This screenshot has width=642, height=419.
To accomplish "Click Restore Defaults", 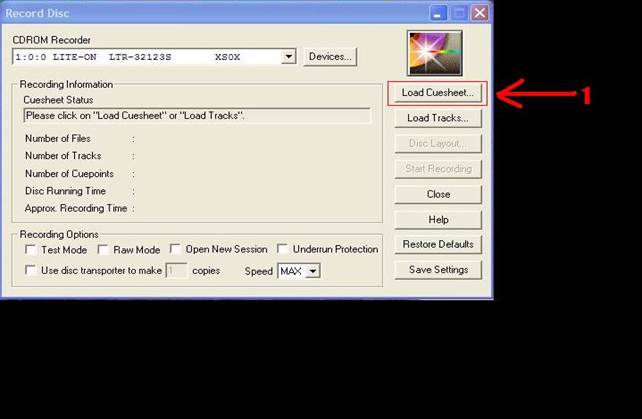I will pos(437,244).
